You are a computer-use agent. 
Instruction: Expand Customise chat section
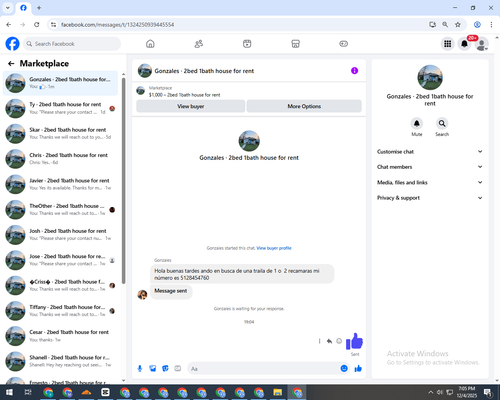430,152
